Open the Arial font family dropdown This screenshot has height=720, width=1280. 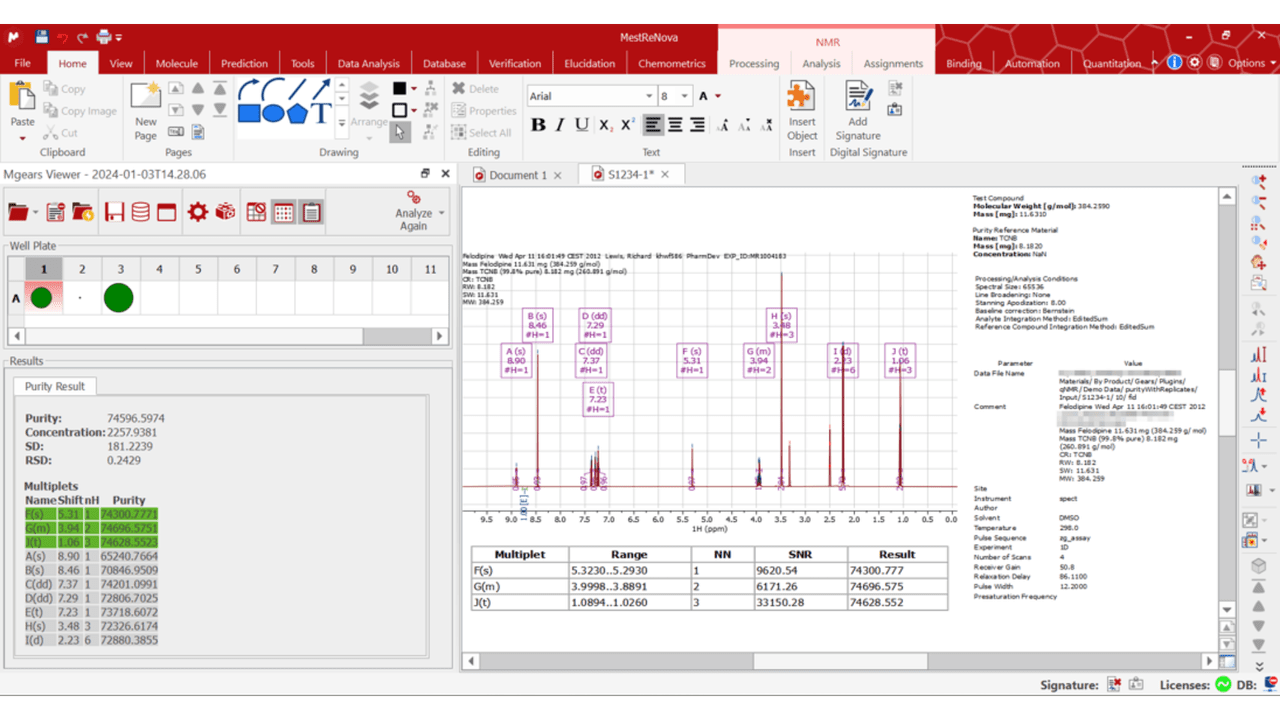(x=648, y=96)
